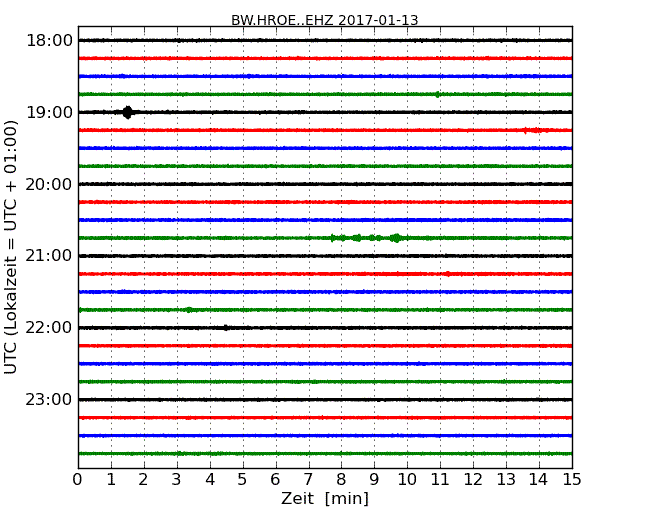Click the x-axis tick label 0
650x520 pixels.
pos(78,479)
